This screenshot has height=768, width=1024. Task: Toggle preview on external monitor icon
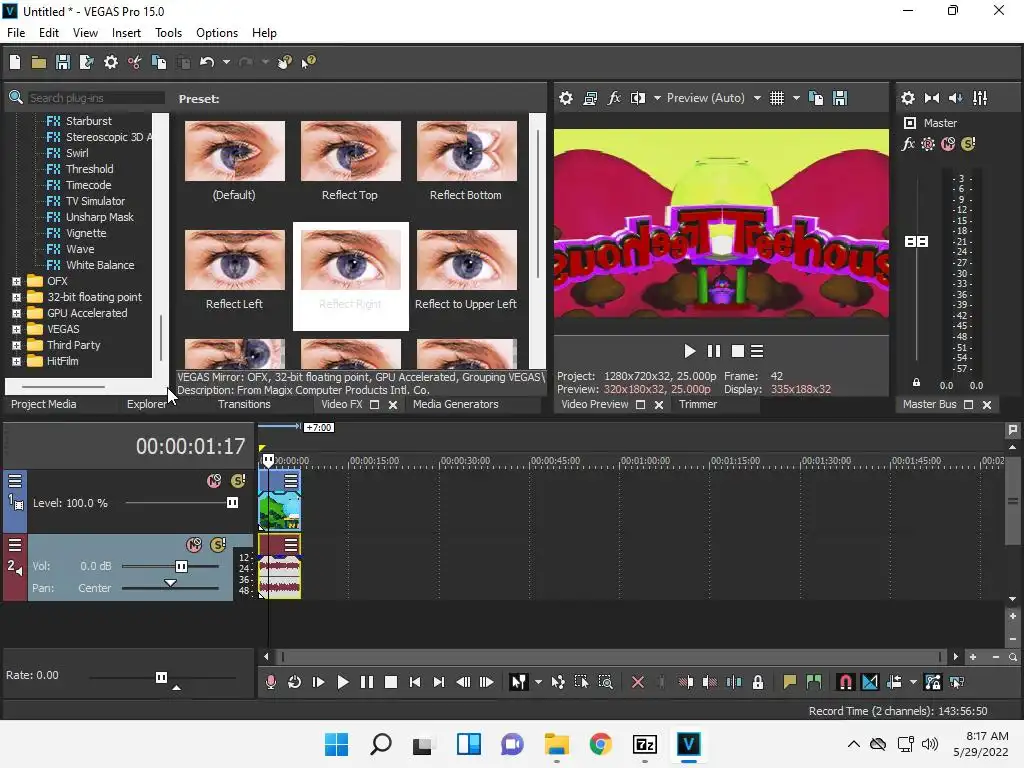coord(590,98)
